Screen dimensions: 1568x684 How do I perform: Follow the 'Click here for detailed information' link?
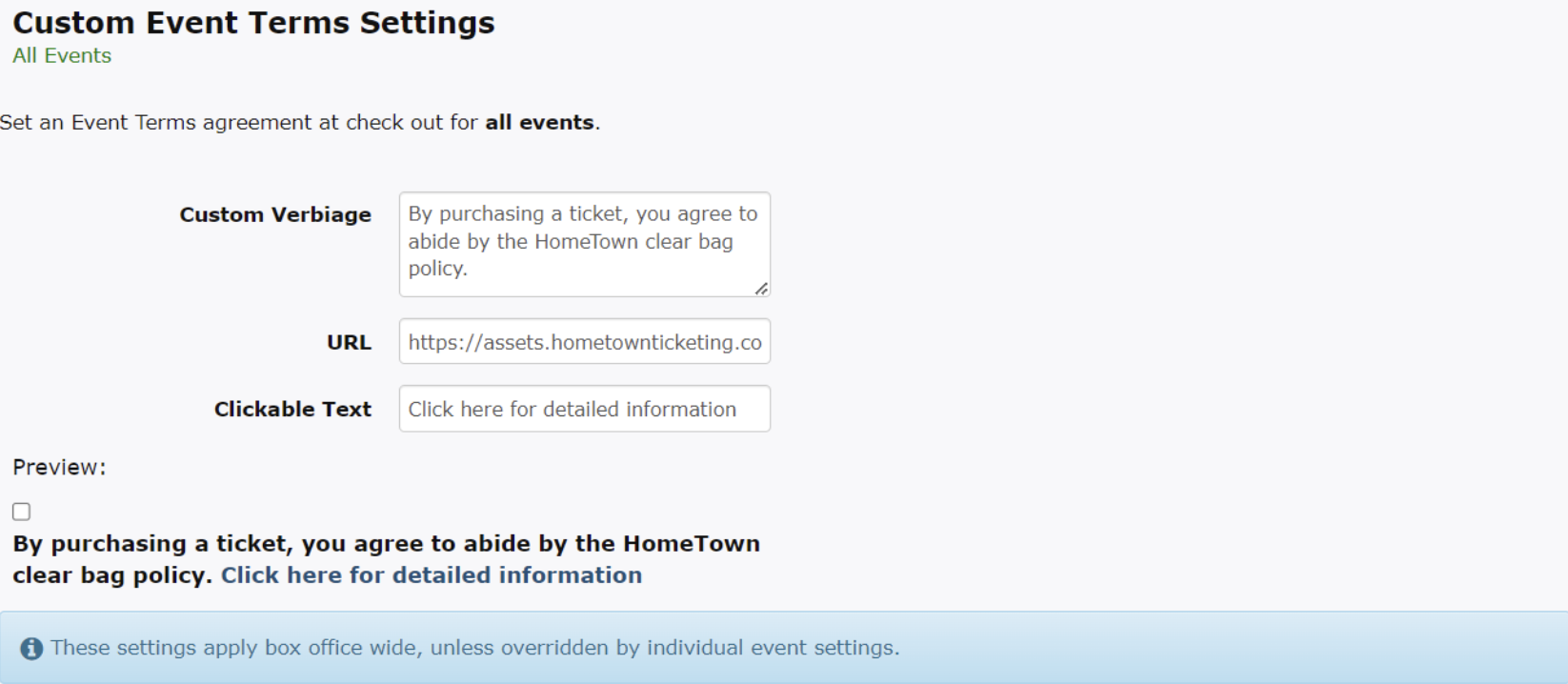tap(431, 575)
